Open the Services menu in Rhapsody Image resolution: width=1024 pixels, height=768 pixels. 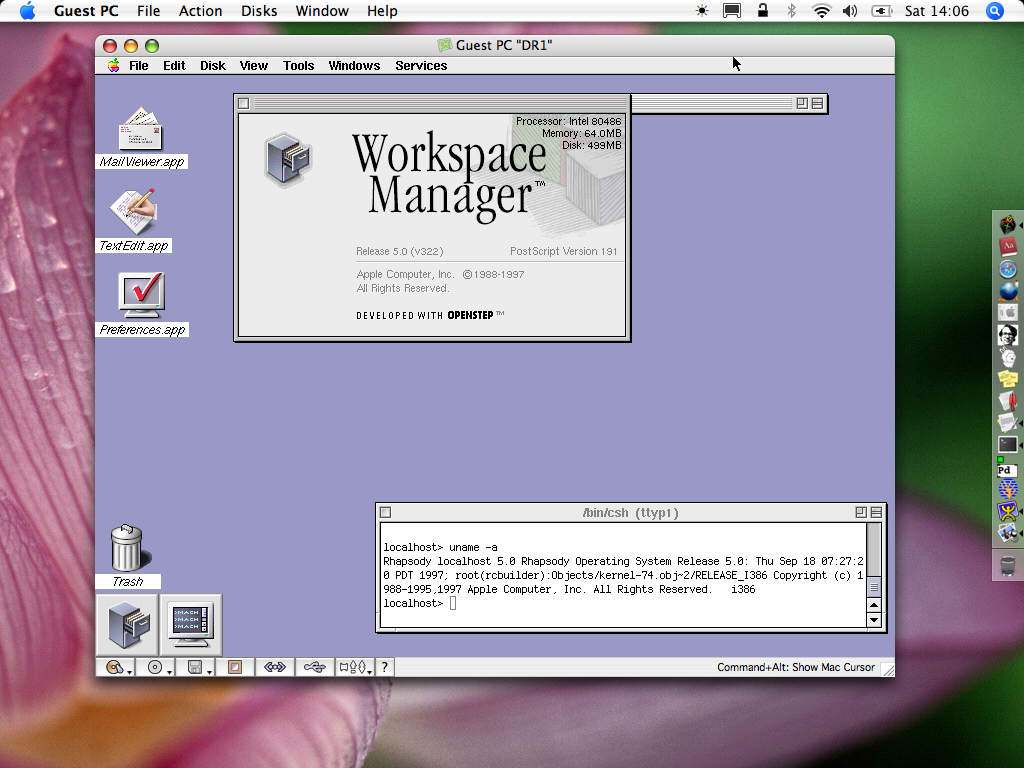click(421, 66)
